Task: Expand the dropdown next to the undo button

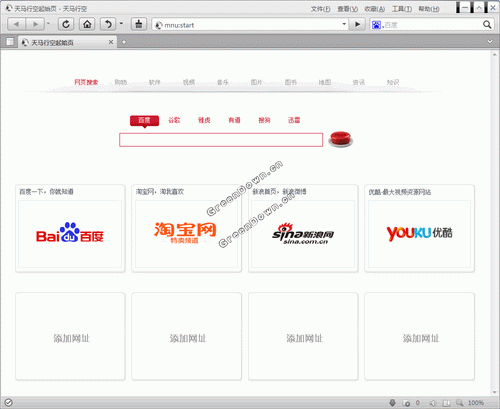Action: tap(121, 24)
